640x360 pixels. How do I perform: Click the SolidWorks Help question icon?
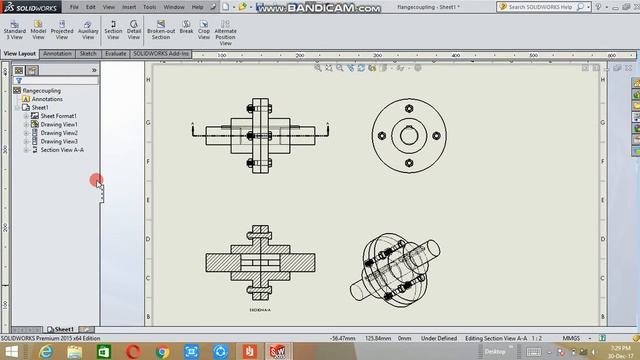(598, 7)
